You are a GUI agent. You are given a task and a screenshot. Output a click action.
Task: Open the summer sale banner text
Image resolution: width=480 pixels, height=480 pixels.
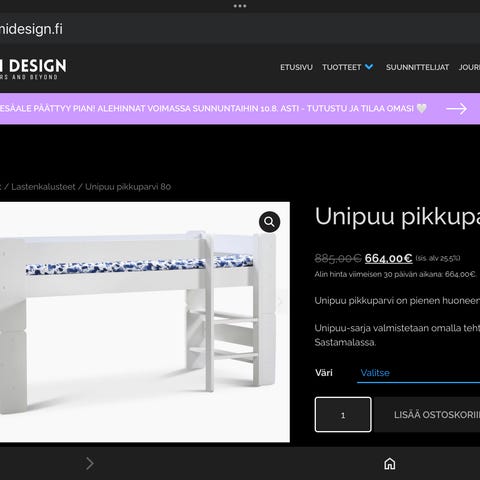click(x=213, y=109)
